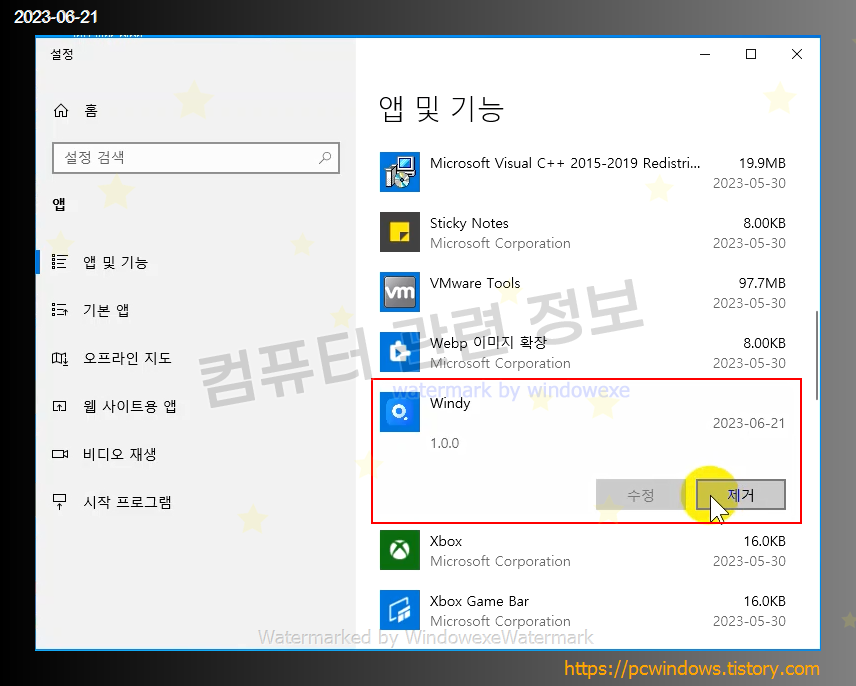
Task: Click Windy version 1.0.0 text
Action: point(444,443)
